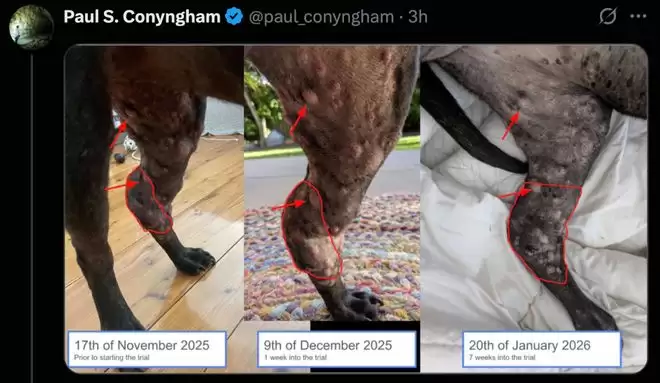The height and width of the screenshot is (383, 660).
Task: Open the 17th of November photo
Action: [x=154, y=208]
